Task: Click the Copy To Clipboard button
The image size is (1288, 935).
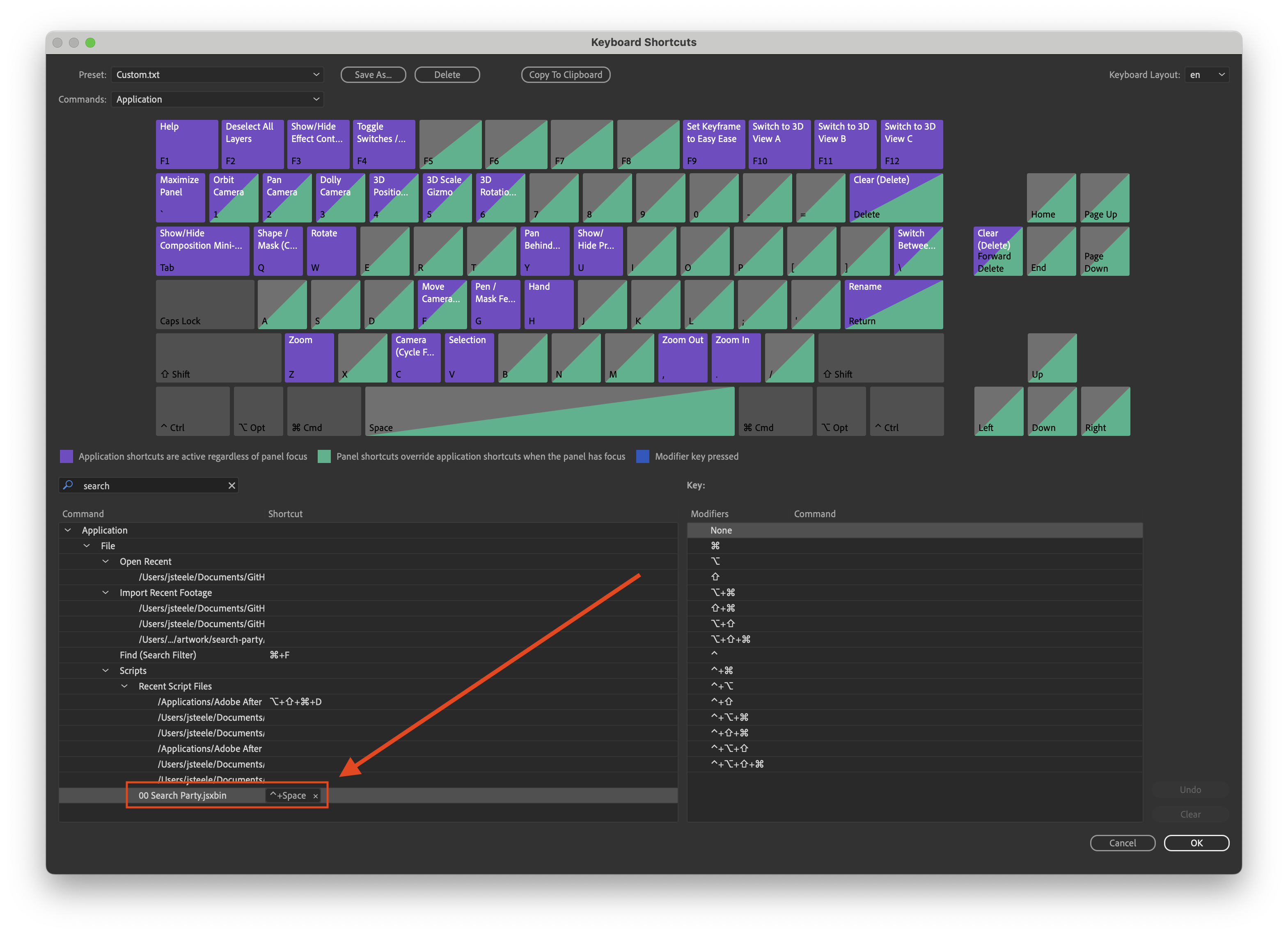Action: (565, 74)
